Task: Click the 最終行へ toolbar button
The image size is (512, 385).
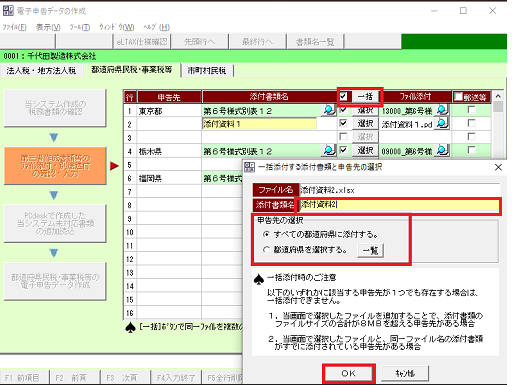Action: (x=257, y=42)
